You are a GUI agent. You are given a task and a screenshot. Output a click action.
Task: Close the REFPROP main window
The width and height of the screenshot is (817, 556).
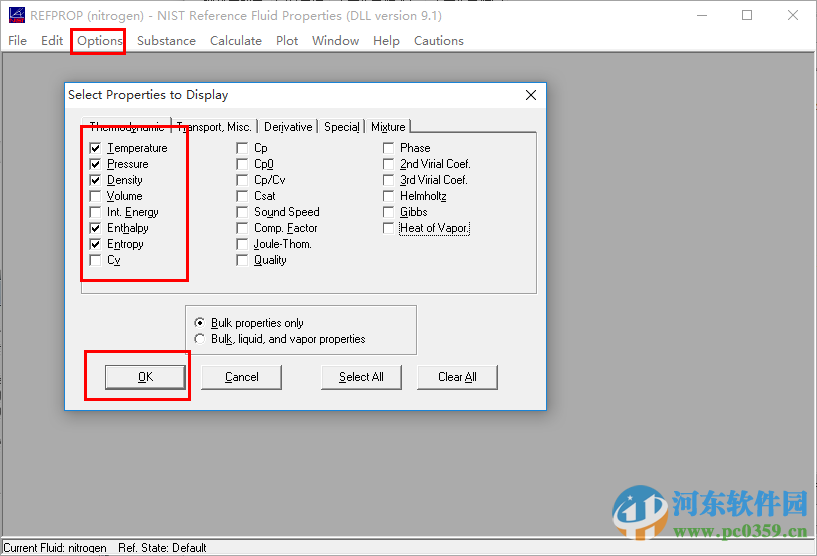pos(793,15)
